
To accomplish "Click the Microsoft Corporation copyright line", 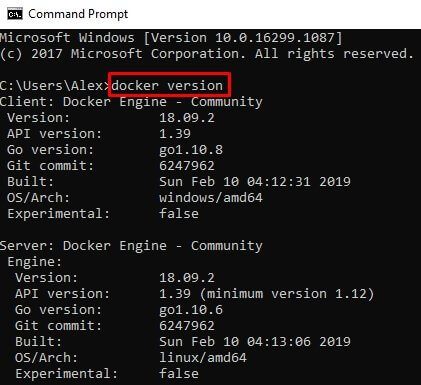I will click(207, 54).
